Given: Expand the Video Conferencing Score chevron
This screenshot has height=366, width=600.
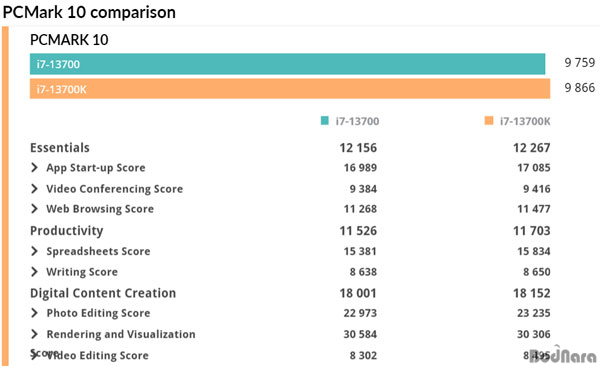Looking at the screenshot, I should click(34, 189).
